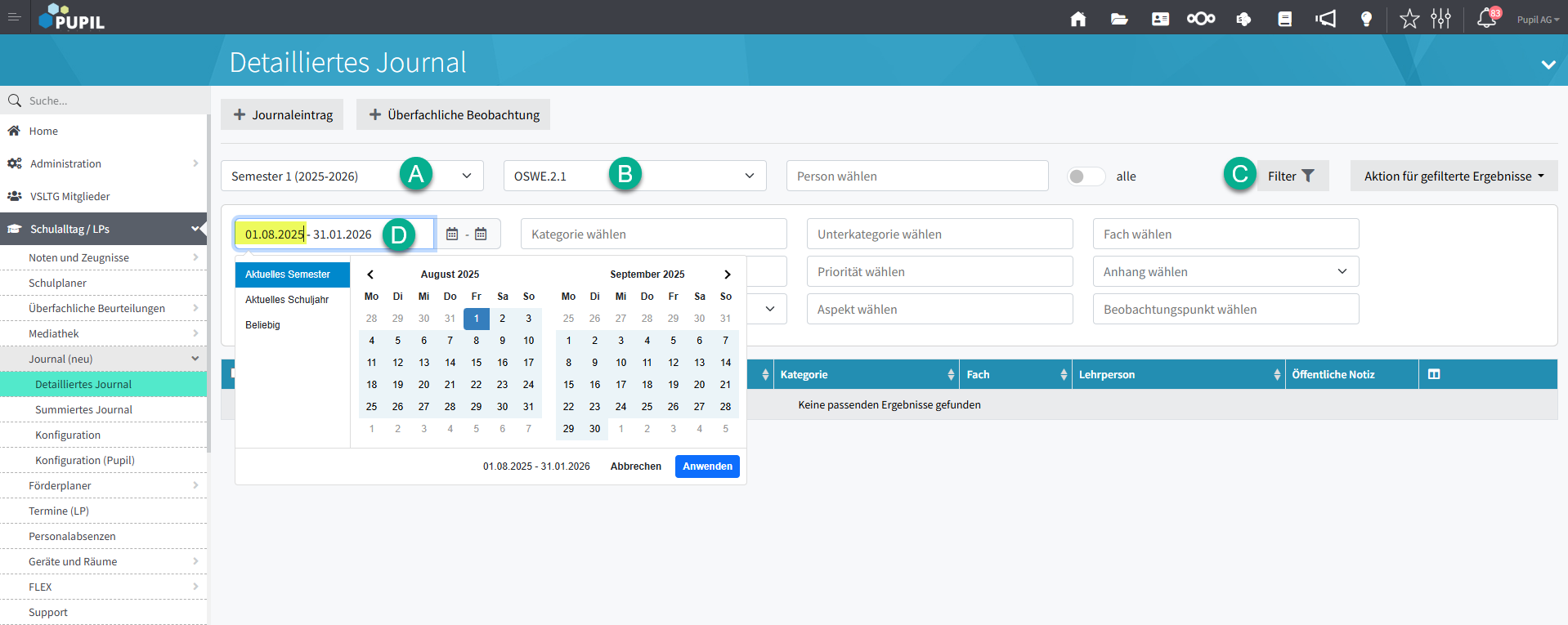
Task: Open the folder icon in the top bar
Action: click(1119, 19)
